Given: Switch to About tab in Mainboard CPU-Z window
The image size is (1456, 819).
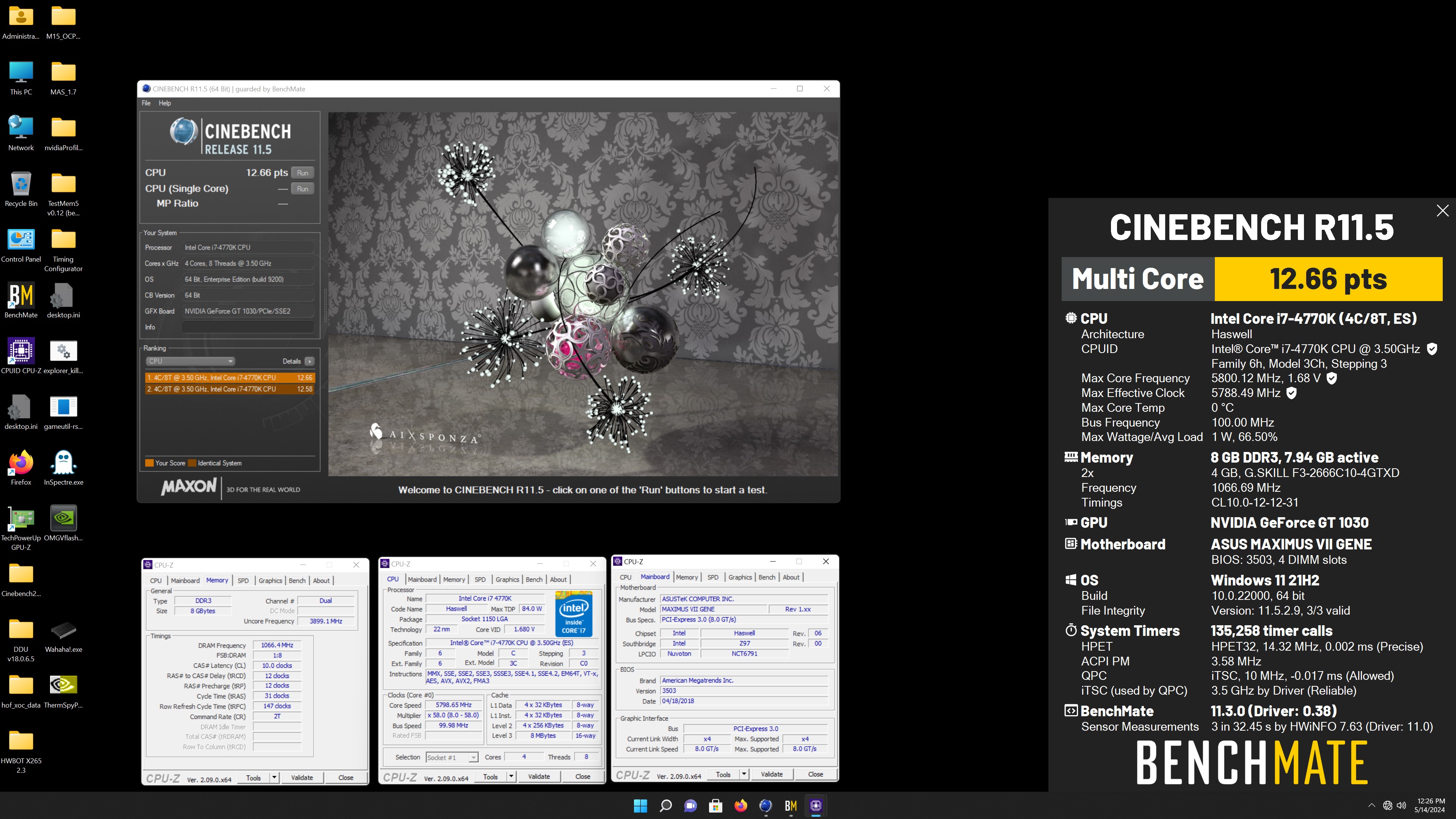Looking at the screenshot, I should [x=791, y=577].
